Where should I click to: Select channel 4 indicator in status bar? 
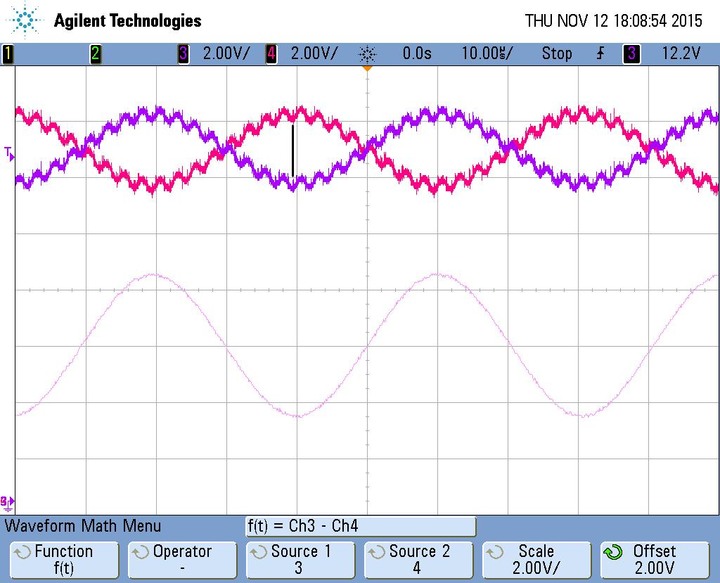pos(271,54)
